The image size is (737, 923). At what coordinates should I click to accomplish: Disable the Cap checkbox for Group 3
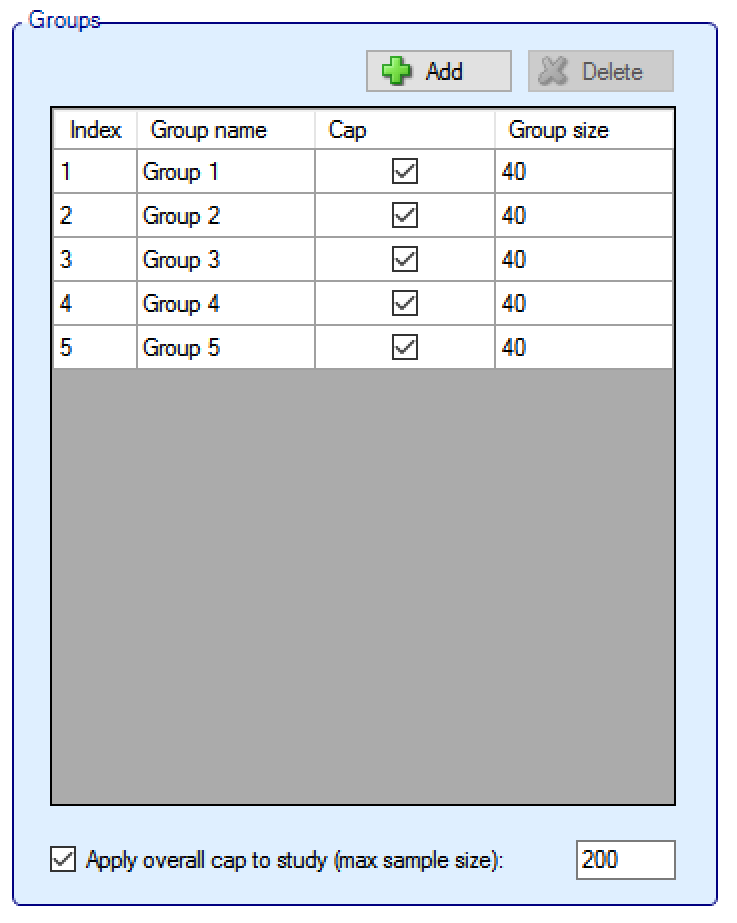pyautogui.click(x=405, y=260)
